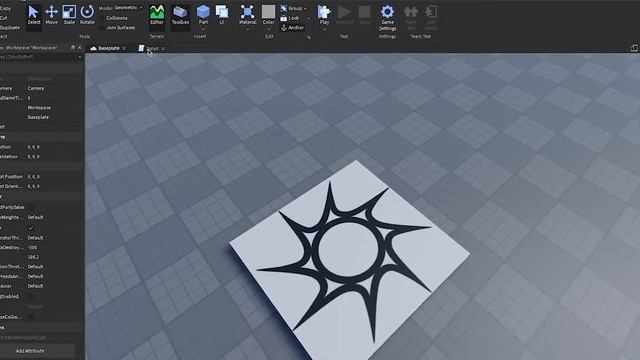Image resolution: width=640 pixels, height=360 pixels.
Task: Anchor the selected part
Action: point(292,28)
